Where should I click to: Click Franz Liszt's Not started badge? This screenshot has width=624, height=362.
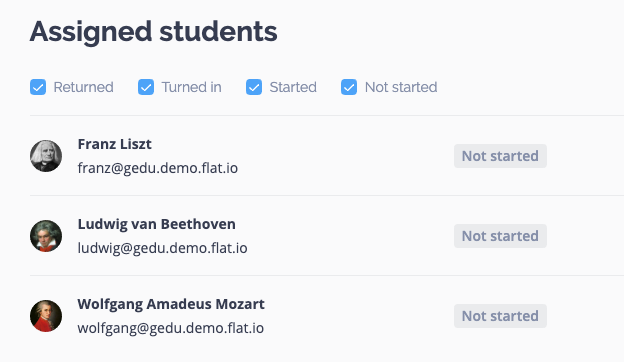pos(500,156)
